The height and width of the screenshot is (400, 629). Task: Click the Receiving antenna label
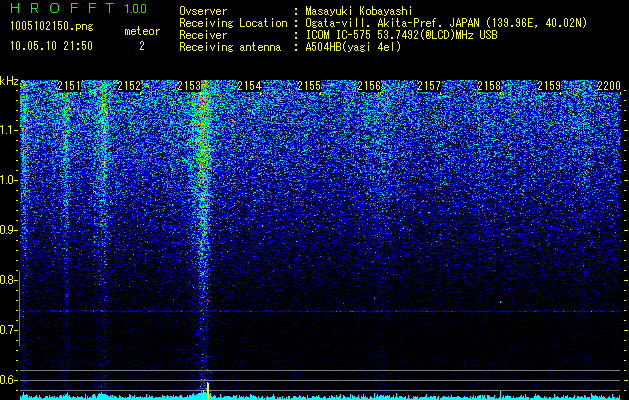click(230, 47)
